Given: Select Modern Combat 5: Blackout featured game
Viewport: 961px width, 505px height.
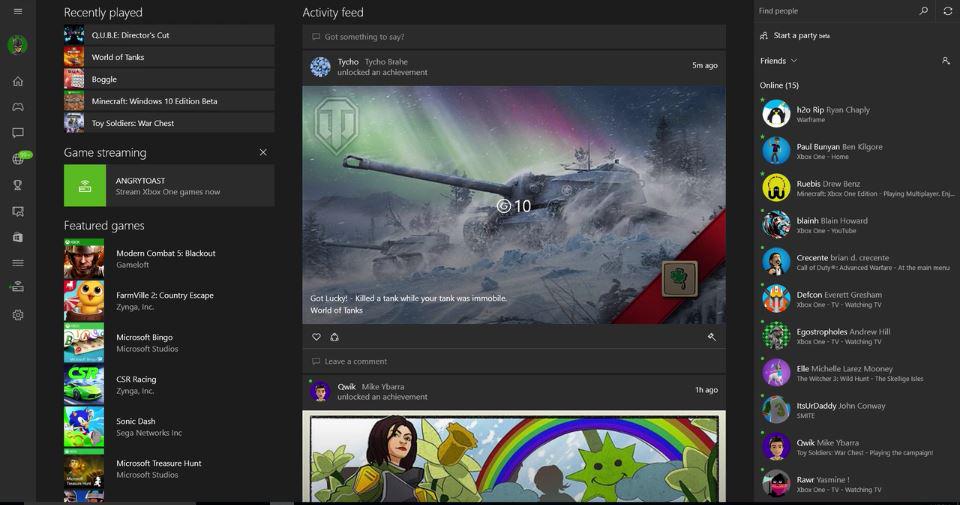Looking at the screenshot, I should 169,259.
